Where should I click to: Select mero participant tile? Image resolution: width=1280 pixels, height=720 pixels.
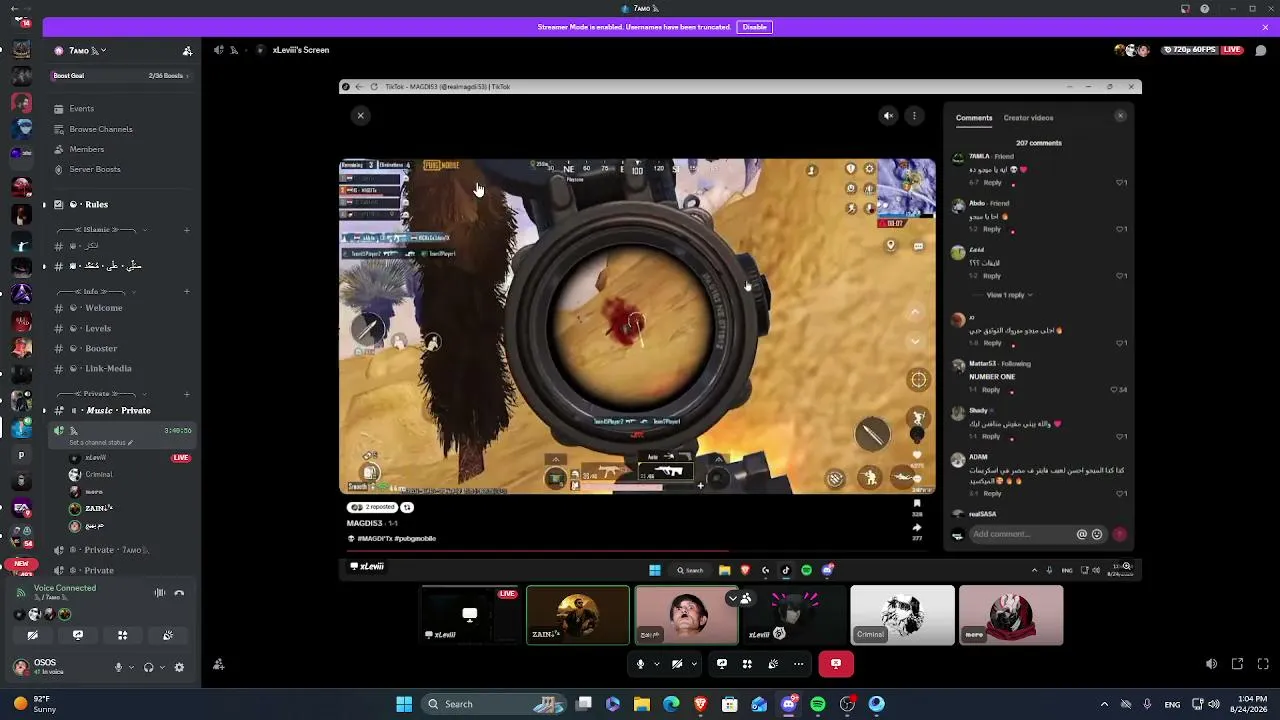coord(1011,615)
